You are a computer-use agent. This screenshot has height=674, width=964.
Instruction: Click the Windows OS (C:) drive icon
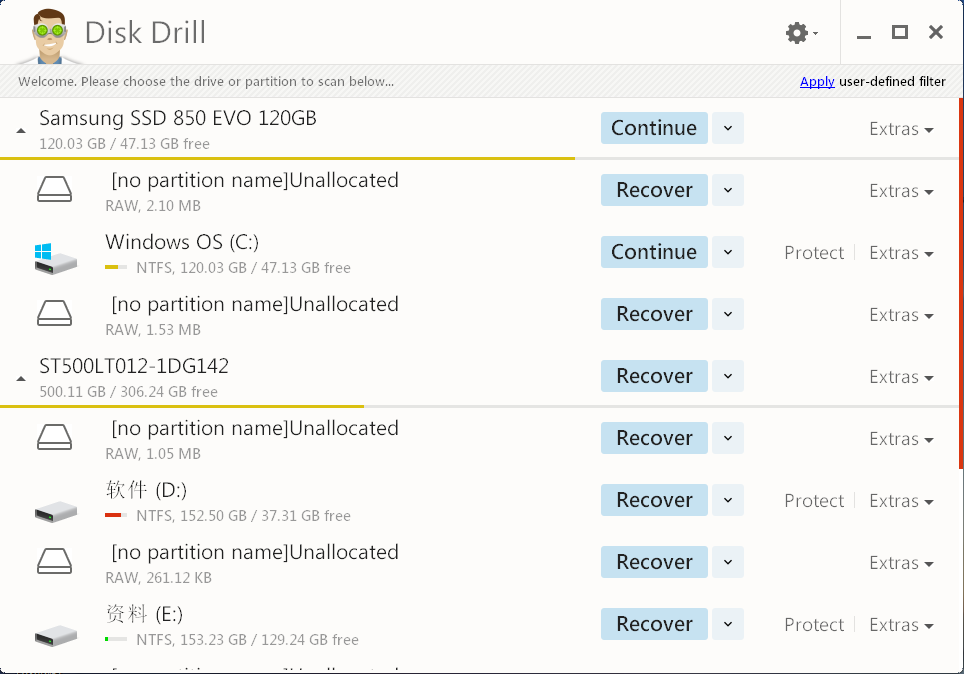[x=55, y=258]
